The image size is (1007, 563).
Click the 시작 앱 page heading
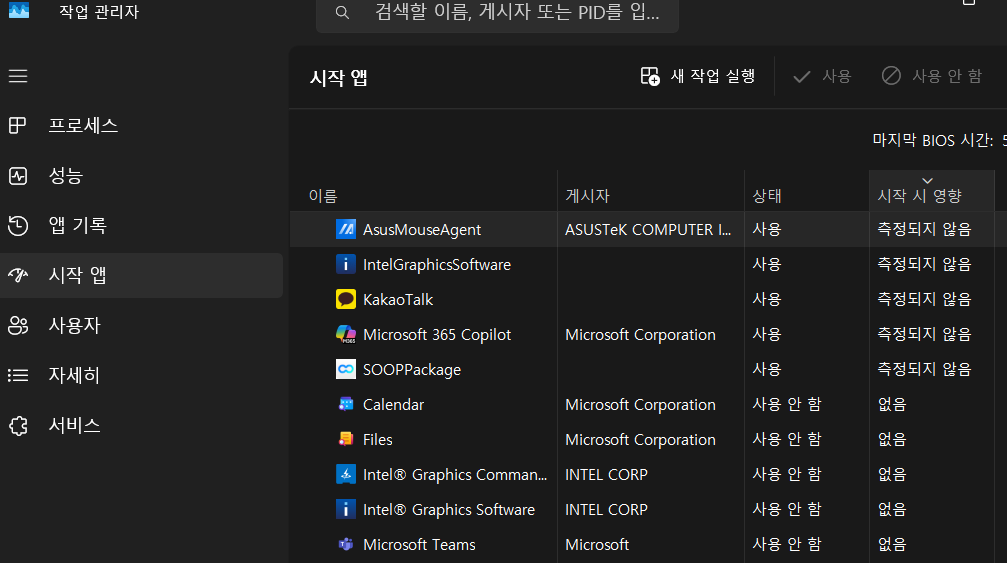[x=338, y=78]
